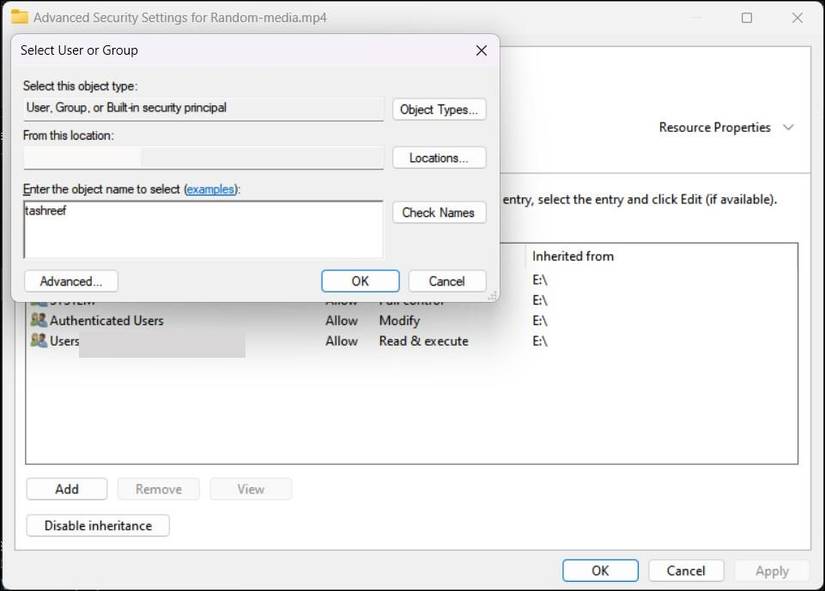Select the Authenticated Users permission entry
The height and width of the screenshot is (591, 825).
point(107,321)
